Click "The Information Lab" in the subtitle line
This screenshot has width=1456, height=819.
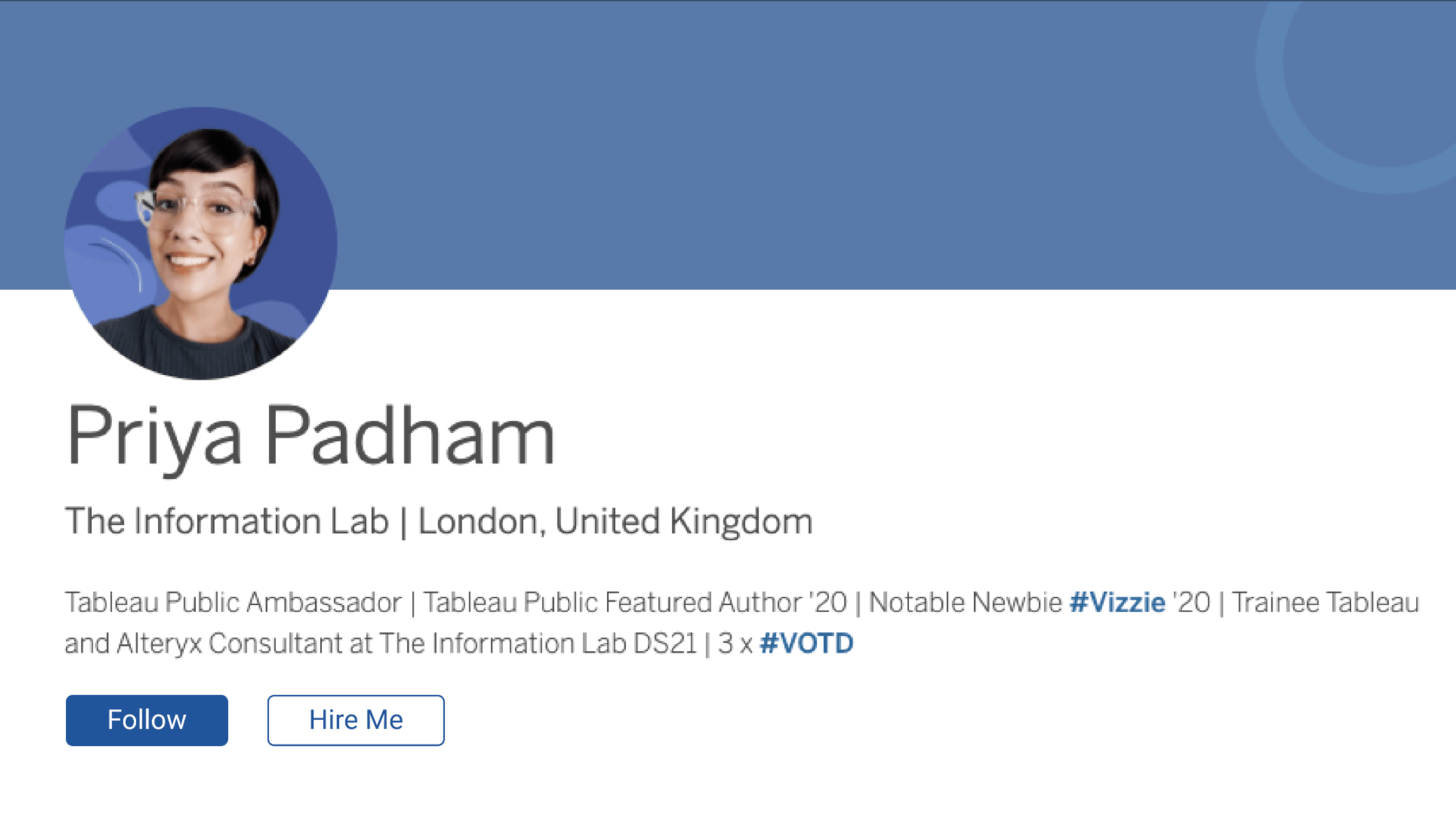pos(226,521)
